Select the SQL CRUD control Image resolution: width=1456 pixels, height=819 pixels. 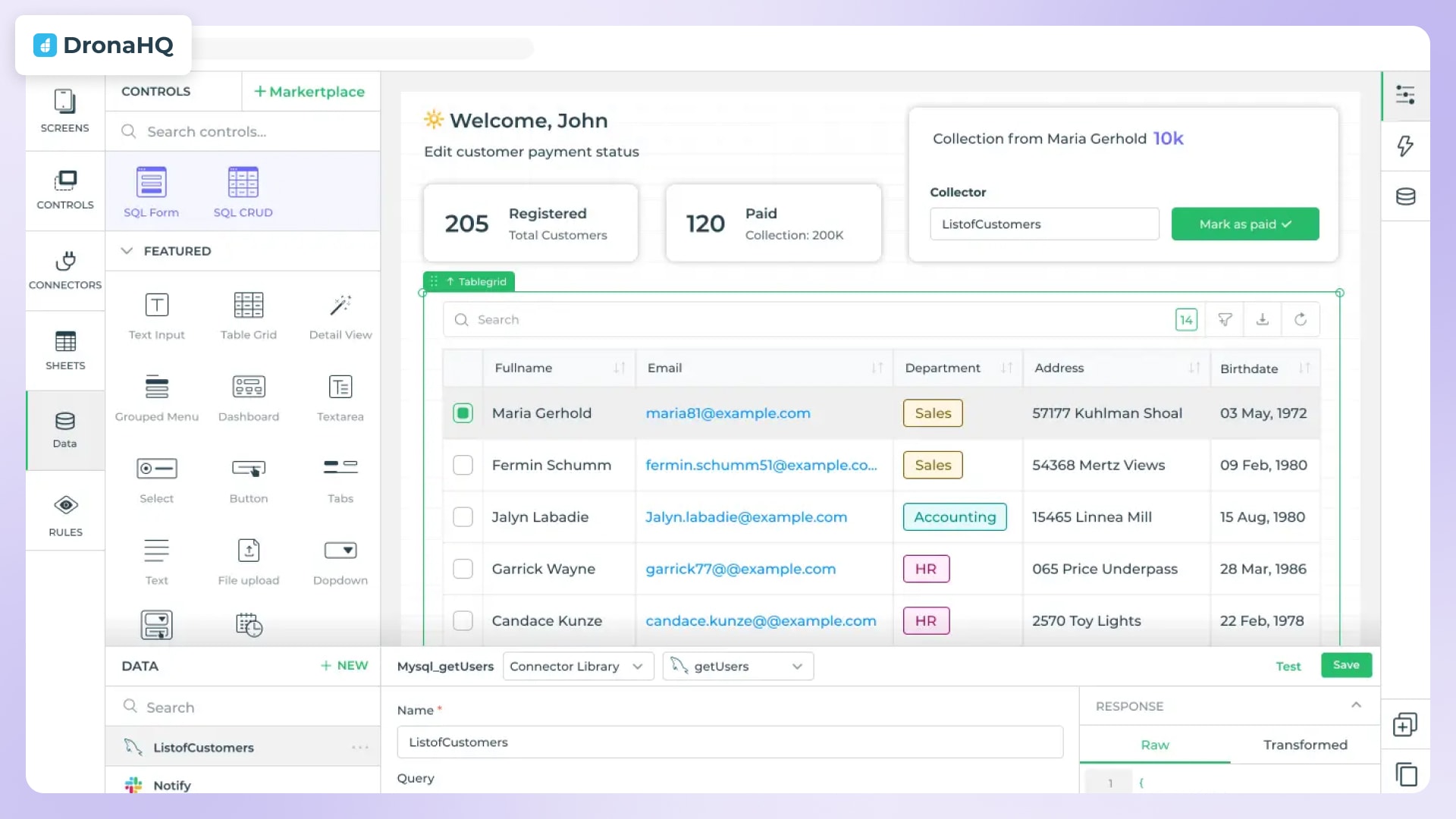243,190
